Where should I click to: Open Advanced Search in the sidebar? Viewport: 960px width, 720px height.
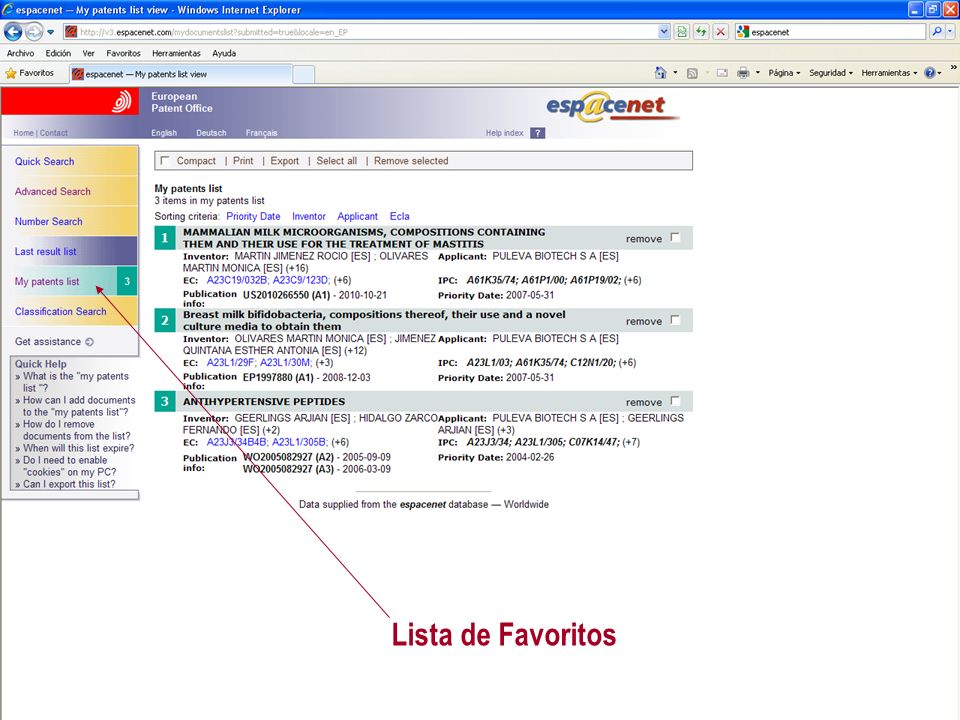pyautogui.click(x=53, y=192)
